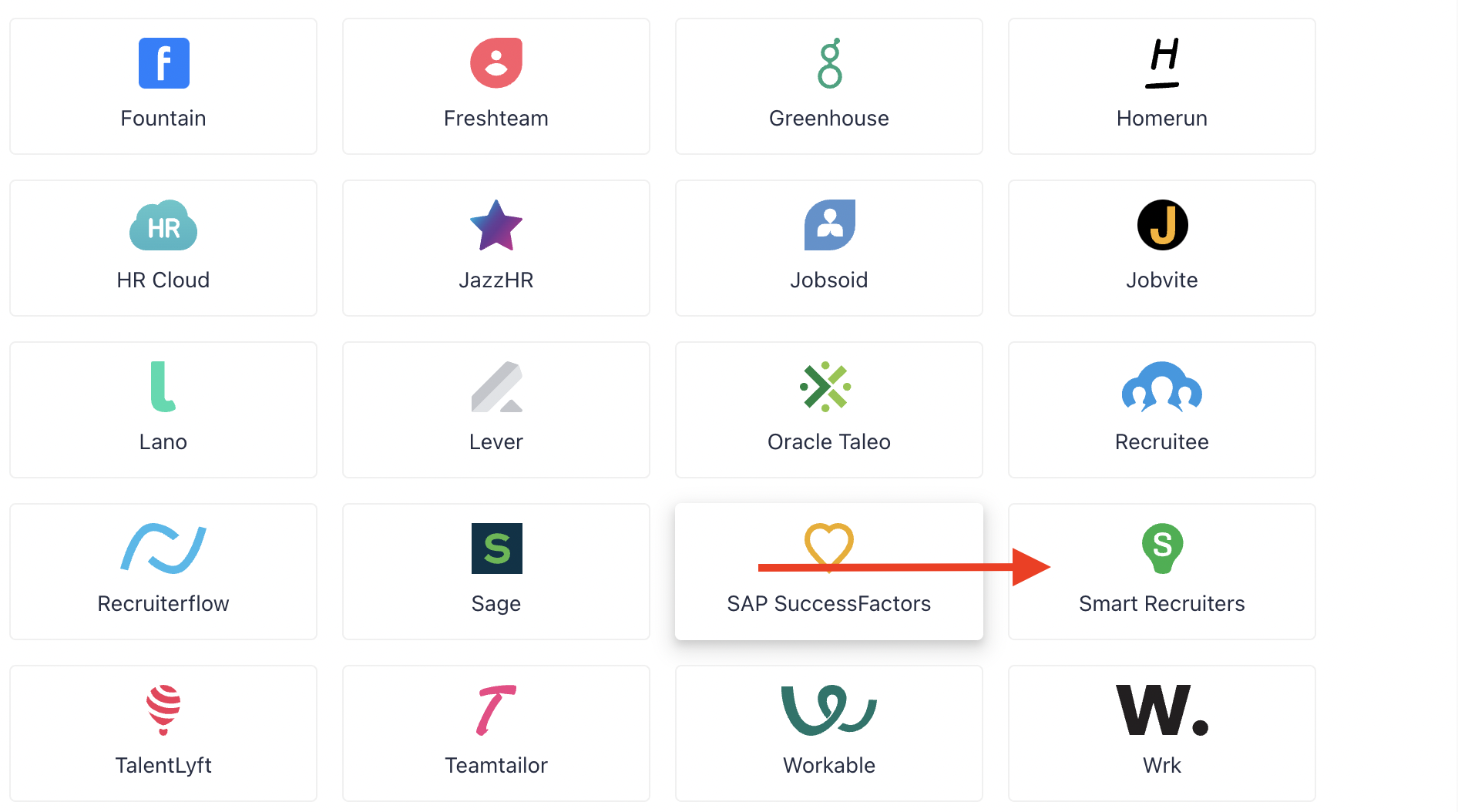Pick the HR Cloud teal cloud icon
1458x812 pixels.
[163, 225]
